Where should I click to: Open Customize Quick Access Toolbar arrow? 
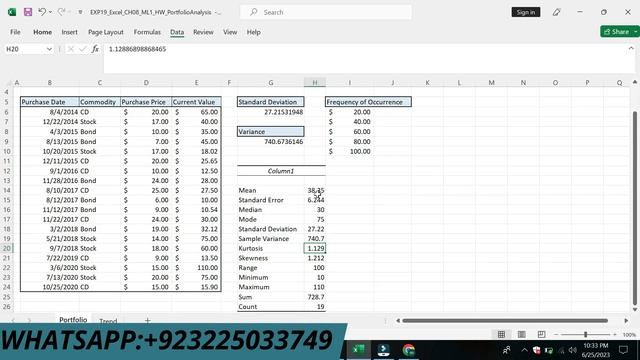[80, 12]
